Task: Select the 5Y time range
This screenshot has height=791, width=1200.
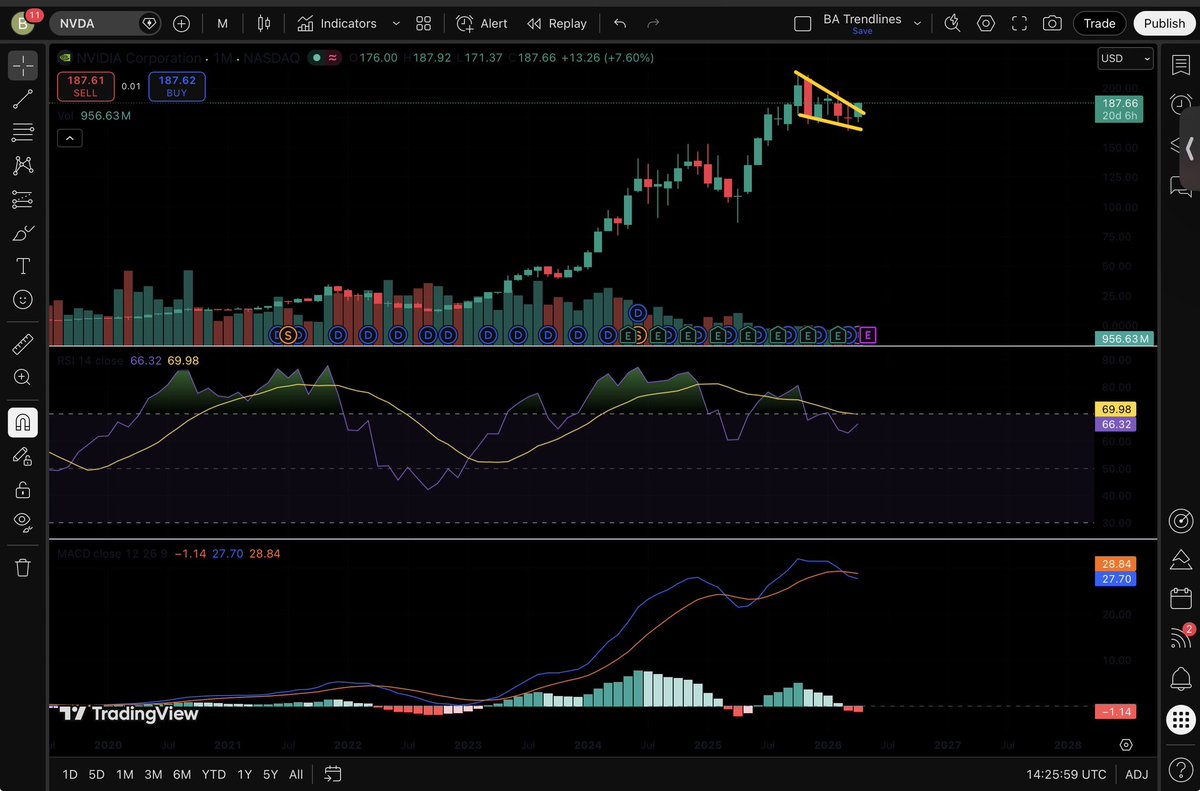Action: pyautogui.click(x=270, y=774)
